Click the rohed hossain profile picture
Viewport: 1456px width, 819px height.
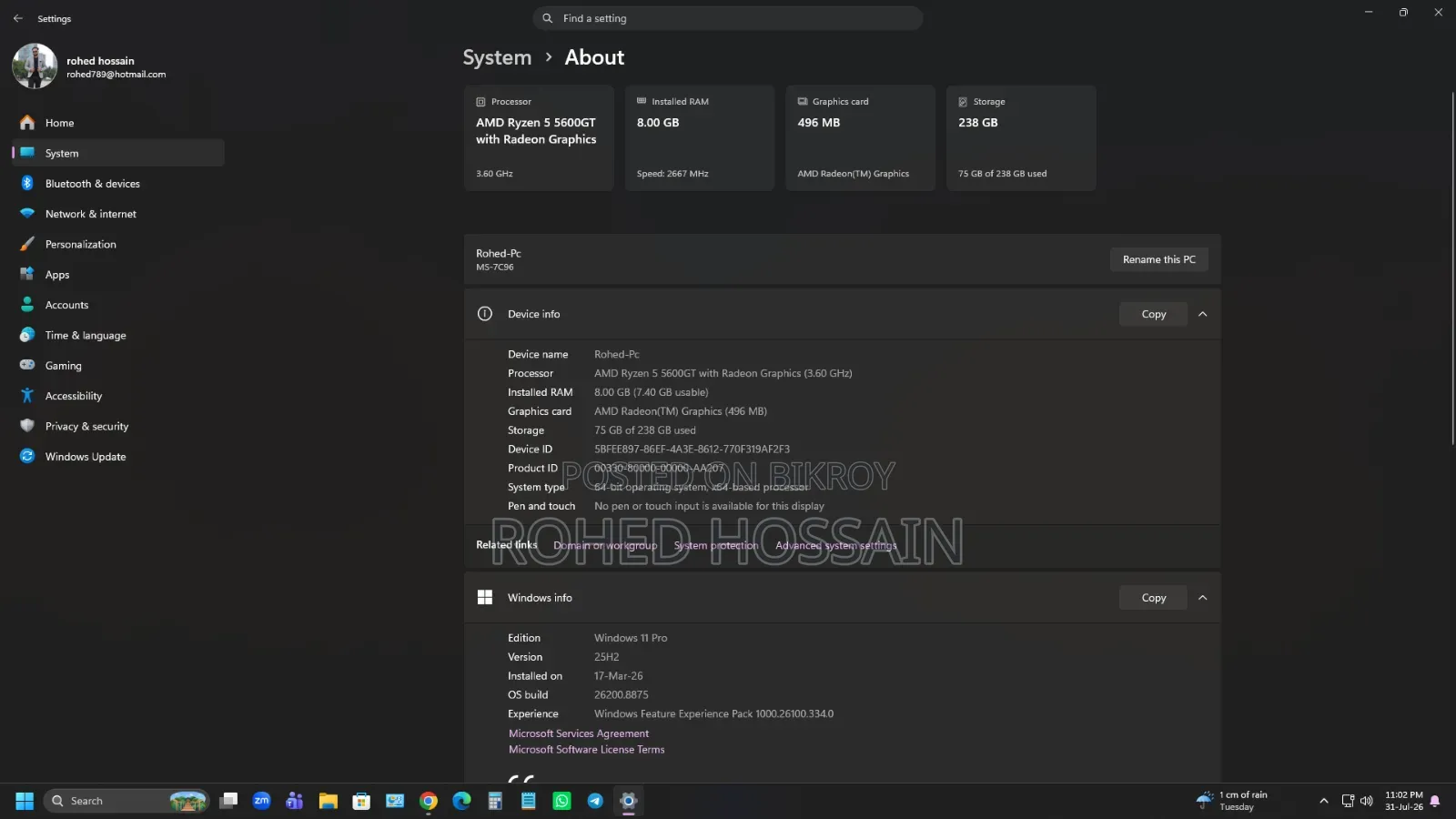pos(35,66)
